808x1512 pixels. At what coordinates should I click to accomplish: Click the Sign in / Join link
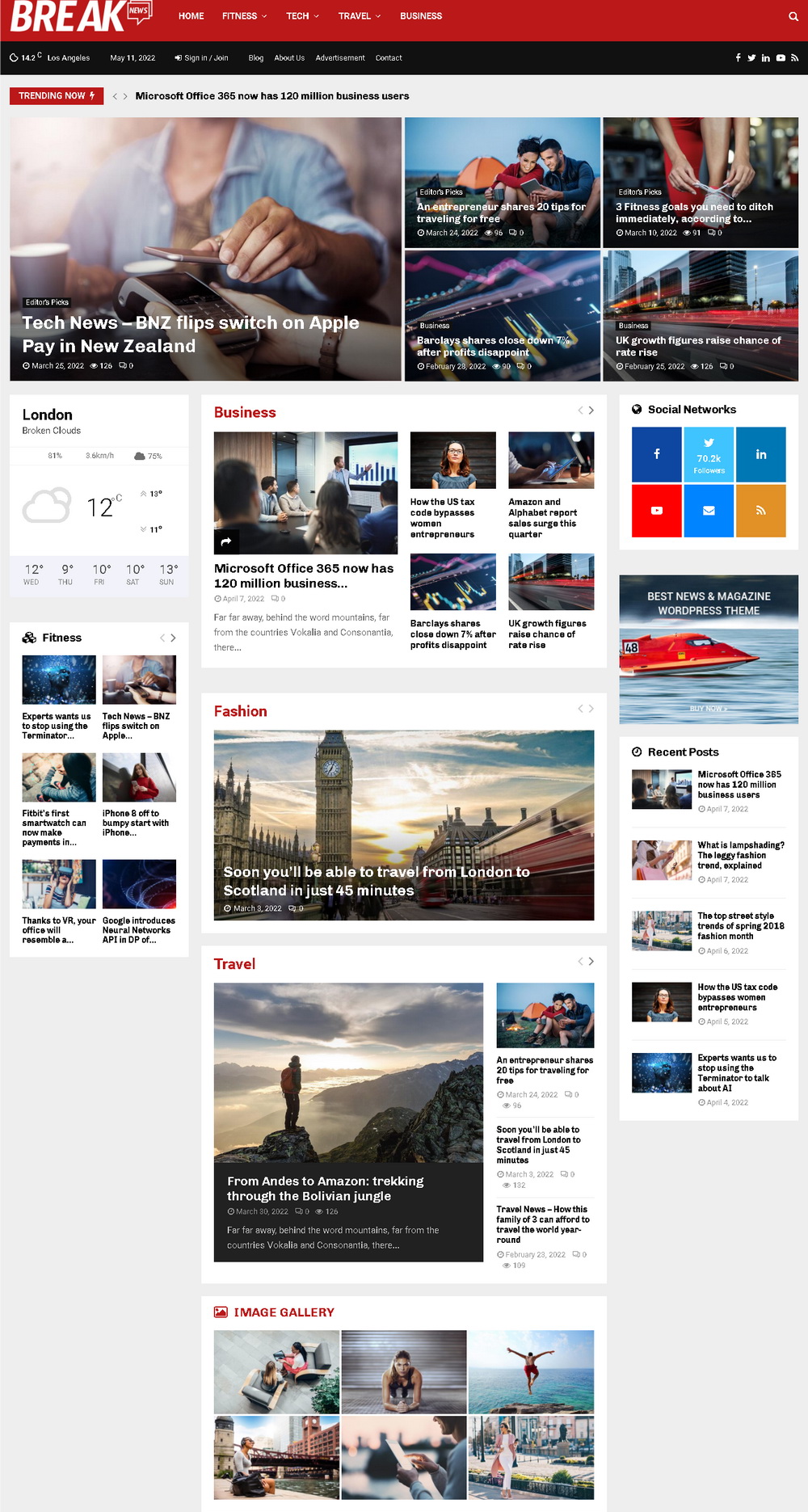[x=201, y=58]
